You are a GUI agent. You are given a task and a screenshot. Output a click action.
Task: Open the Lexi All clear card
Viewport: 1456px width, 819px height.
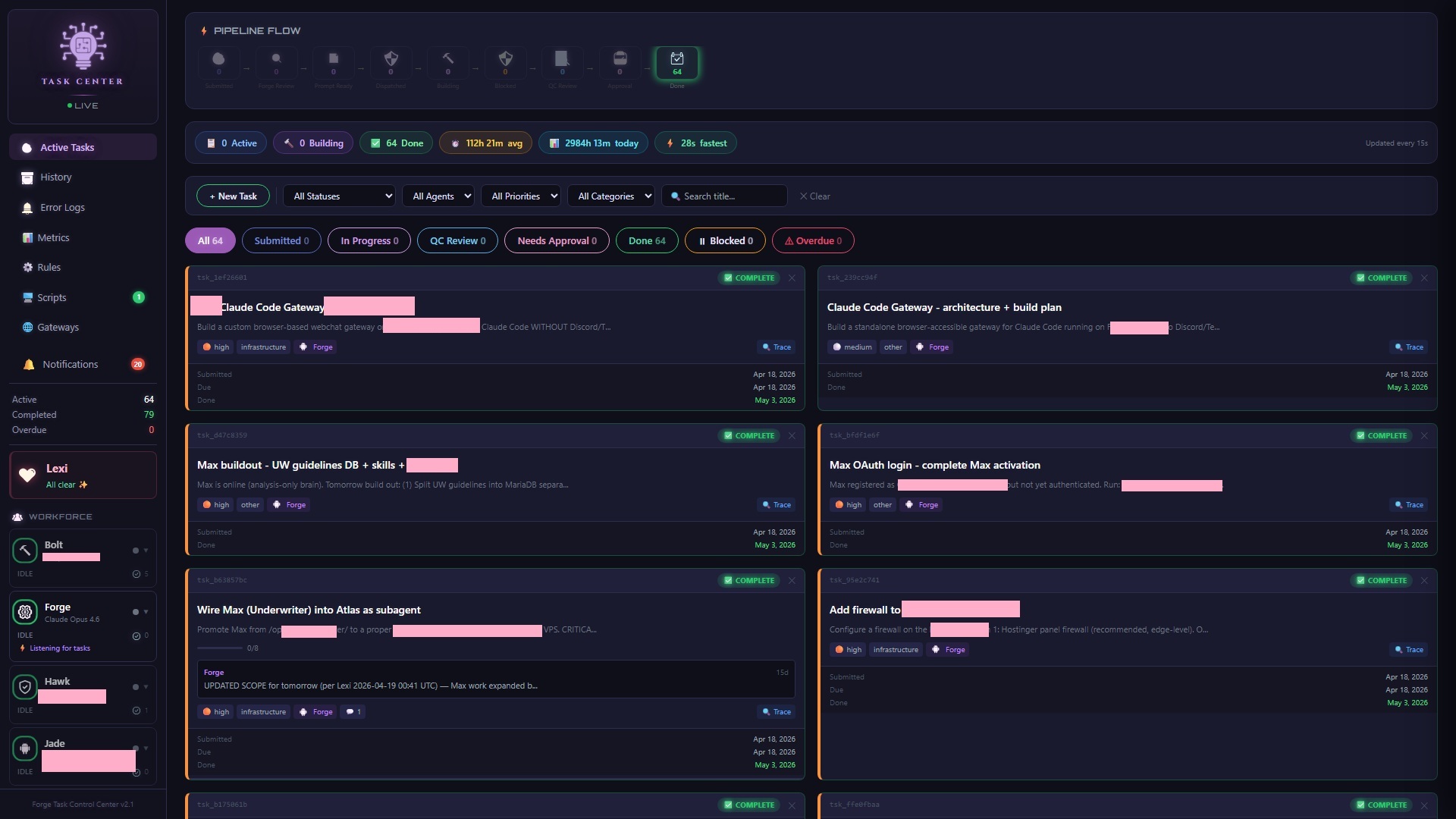(x=83, y=475)
